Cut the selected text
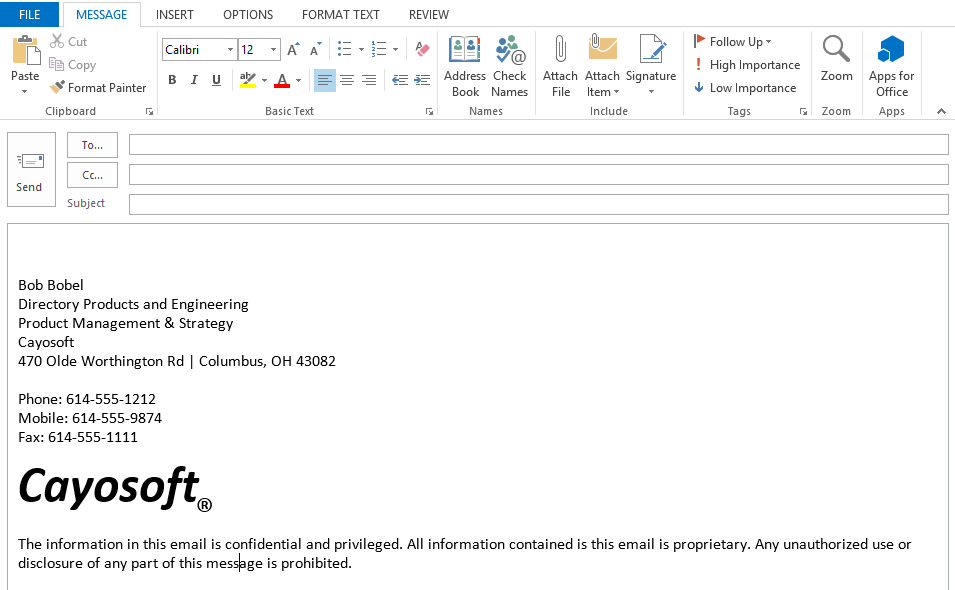This screenshot has height=590, width=955. click(68, 41)
